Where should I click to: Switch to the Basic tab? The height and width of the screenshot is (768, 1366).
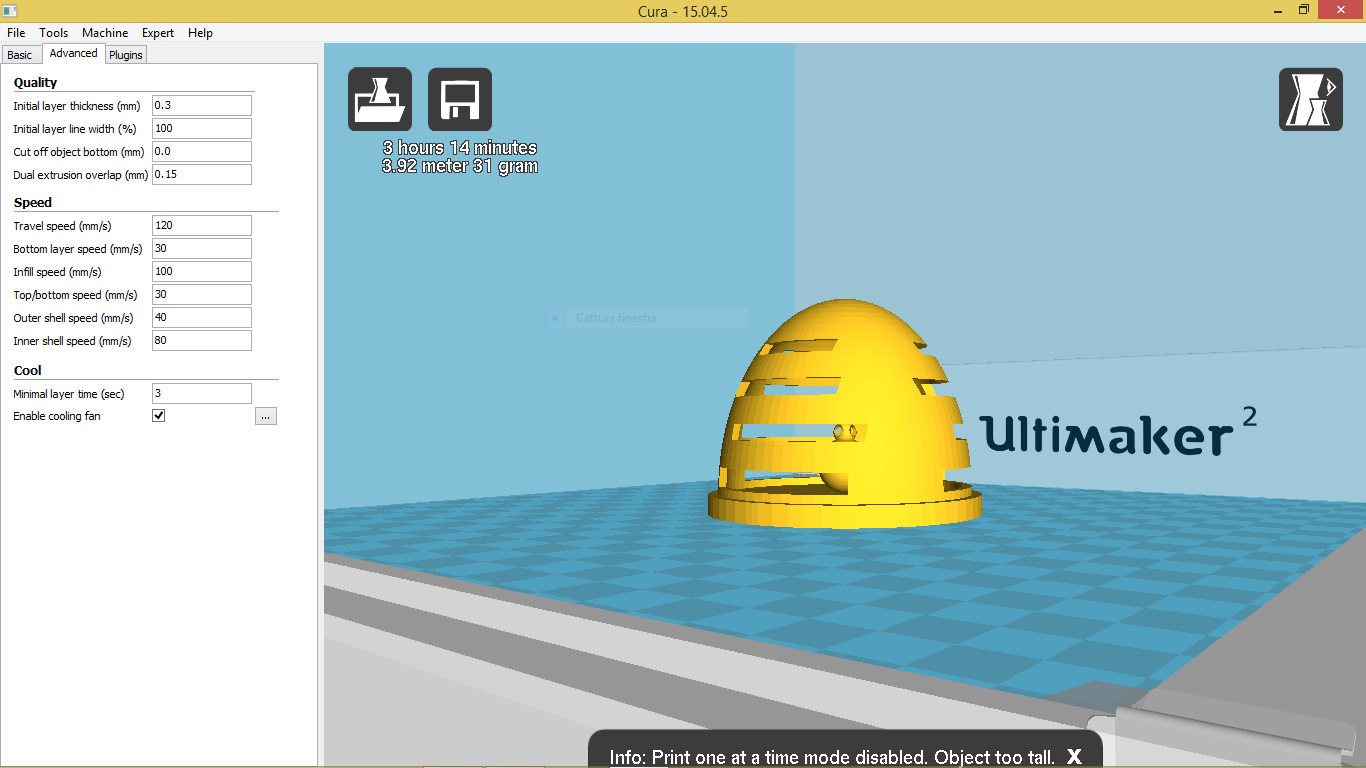coord(20,55)
